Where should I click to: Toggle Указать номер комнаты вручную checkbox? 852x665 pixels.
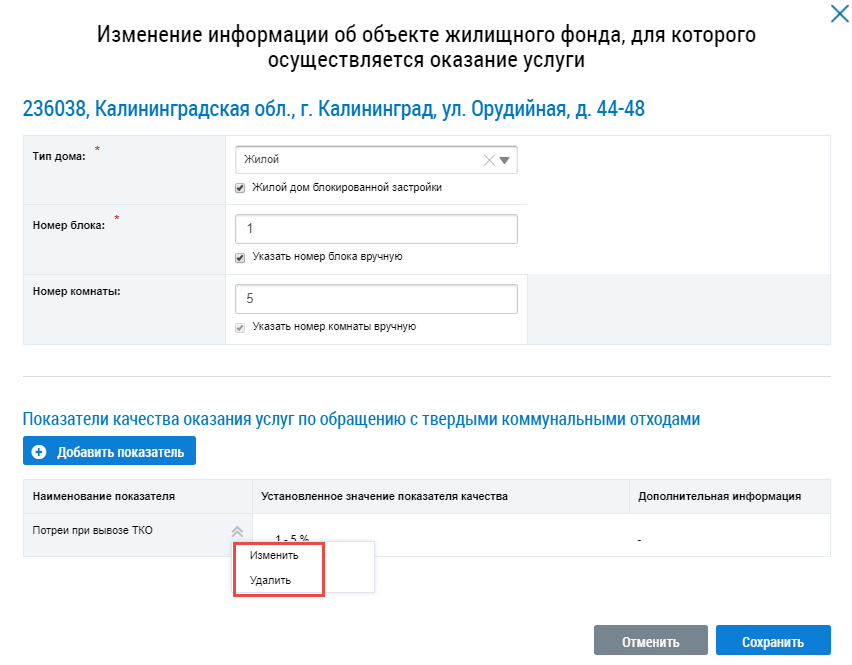point(240,327)
